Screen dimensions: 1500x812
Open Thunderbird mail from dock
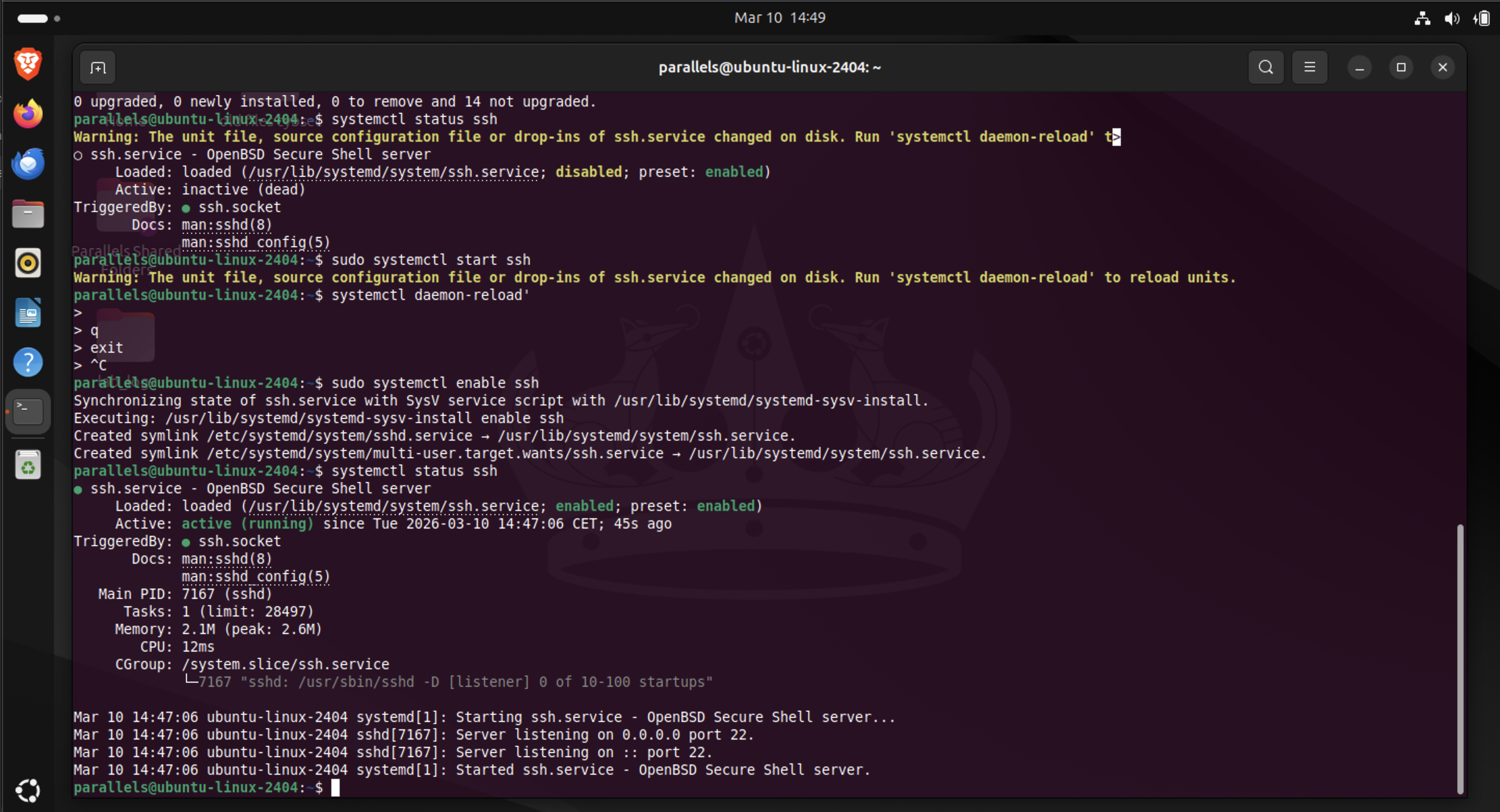pyautogui.click(x=28, y=163)
